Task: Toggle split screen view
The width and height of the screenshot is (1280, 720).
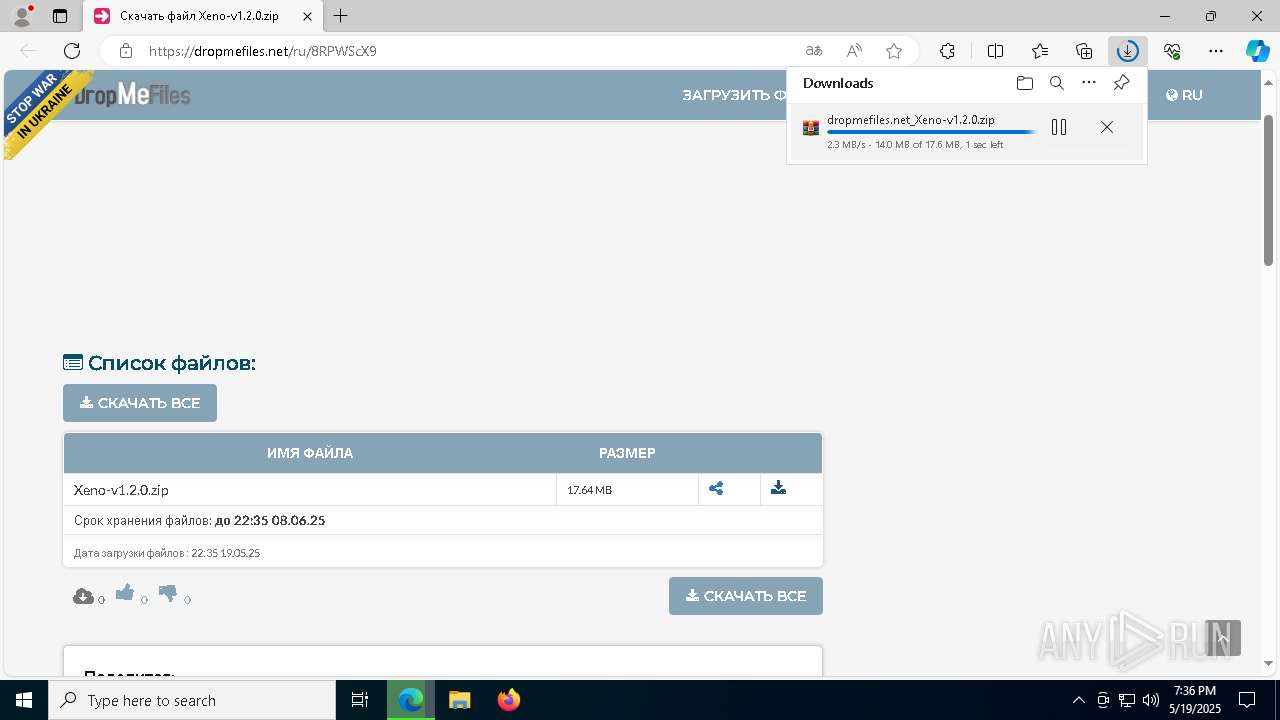Action: pyautogui.click(x=995, y=51)
